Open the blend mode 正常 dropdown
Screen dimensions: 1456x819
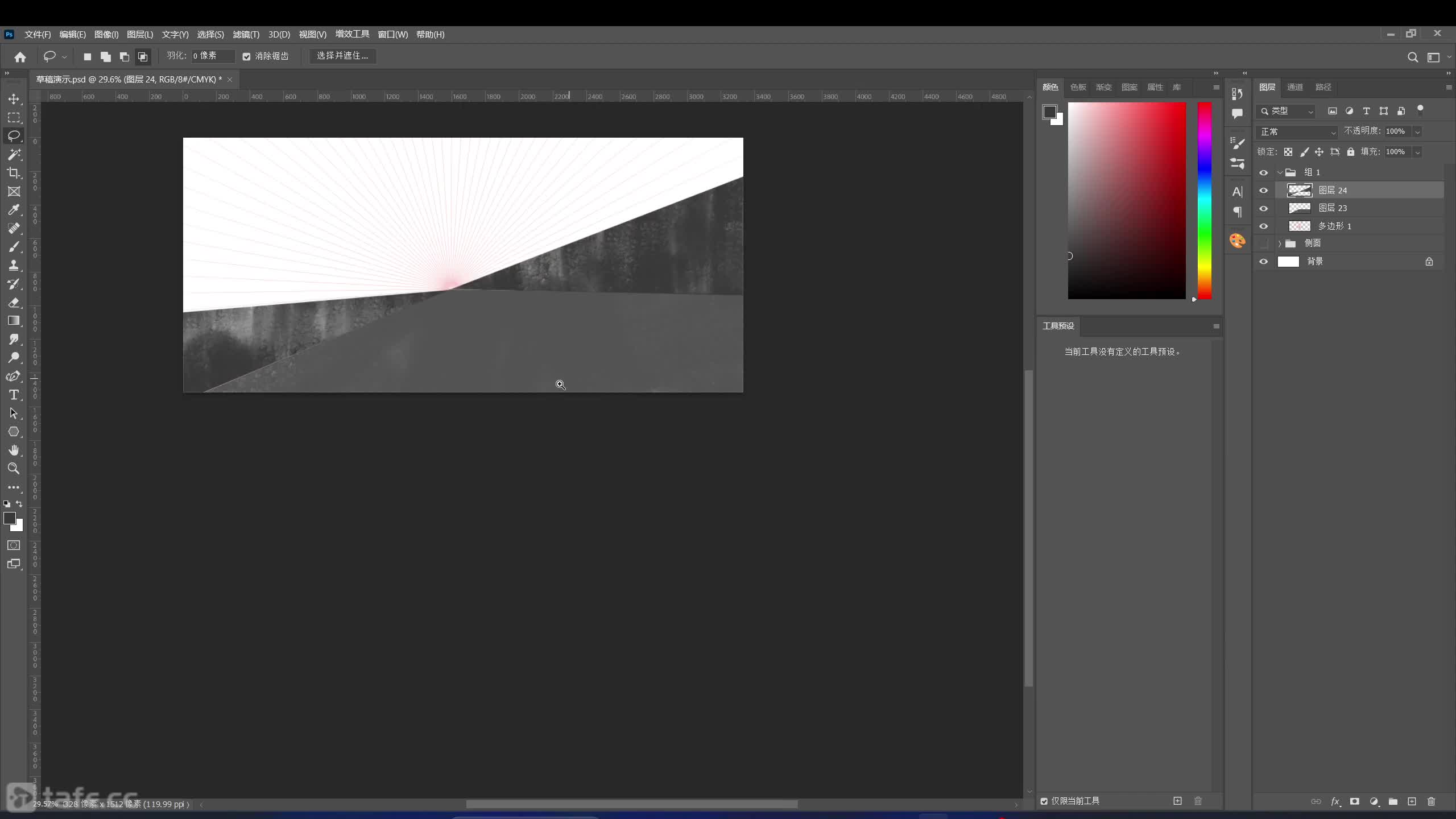point(1297,132)
